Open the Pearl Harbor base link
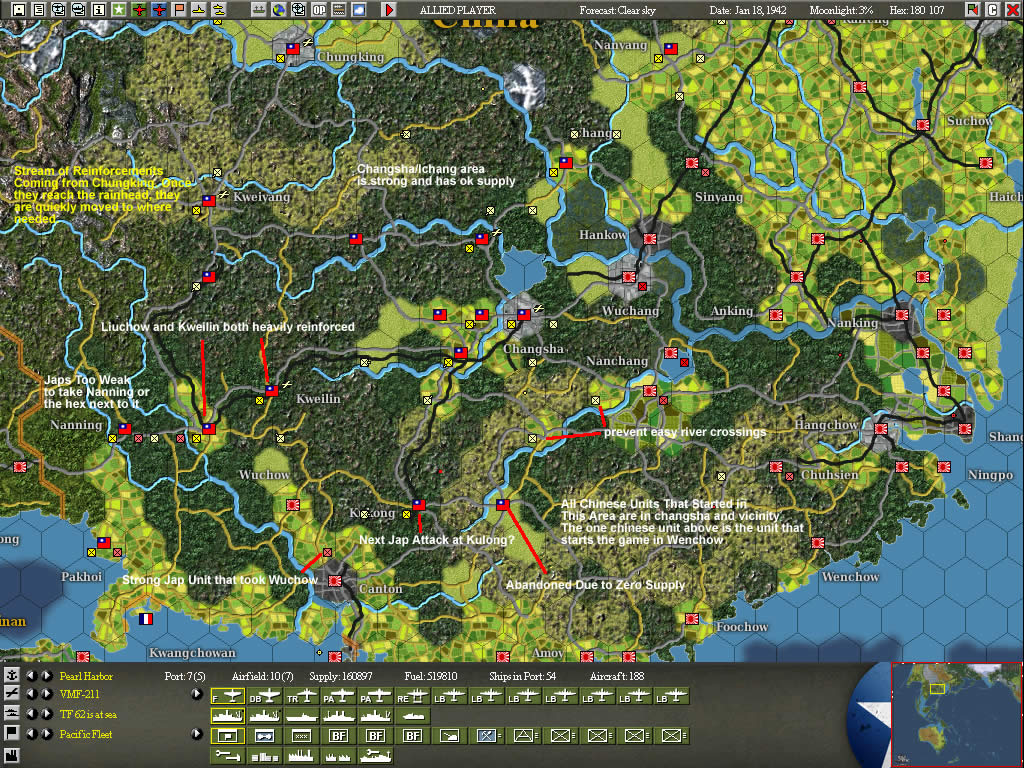This screenshot has width=1024, height=768. 86,677
